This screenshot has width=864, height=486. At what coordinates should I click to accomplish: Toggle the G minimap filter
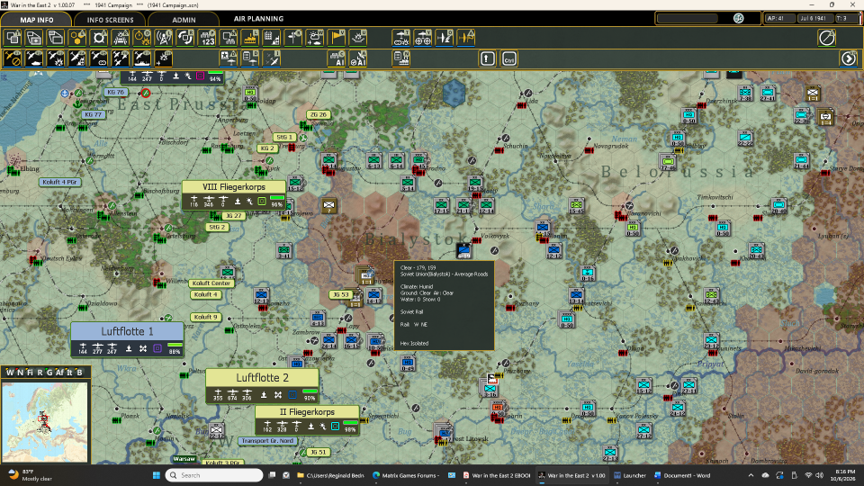(x=49, y=372)
